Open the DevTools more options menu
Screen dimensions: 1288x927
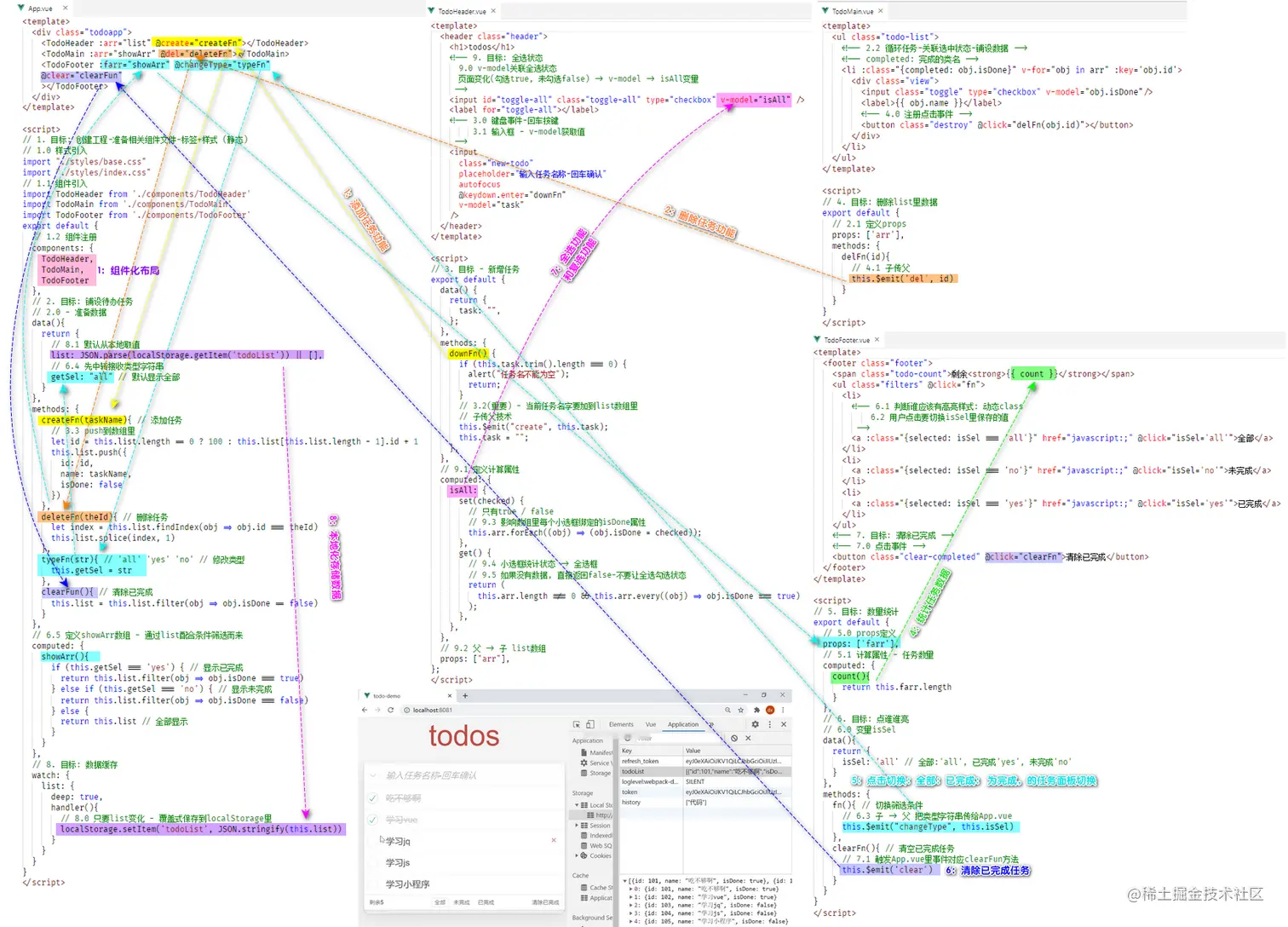pyautogui.click(x=770, y=724)
